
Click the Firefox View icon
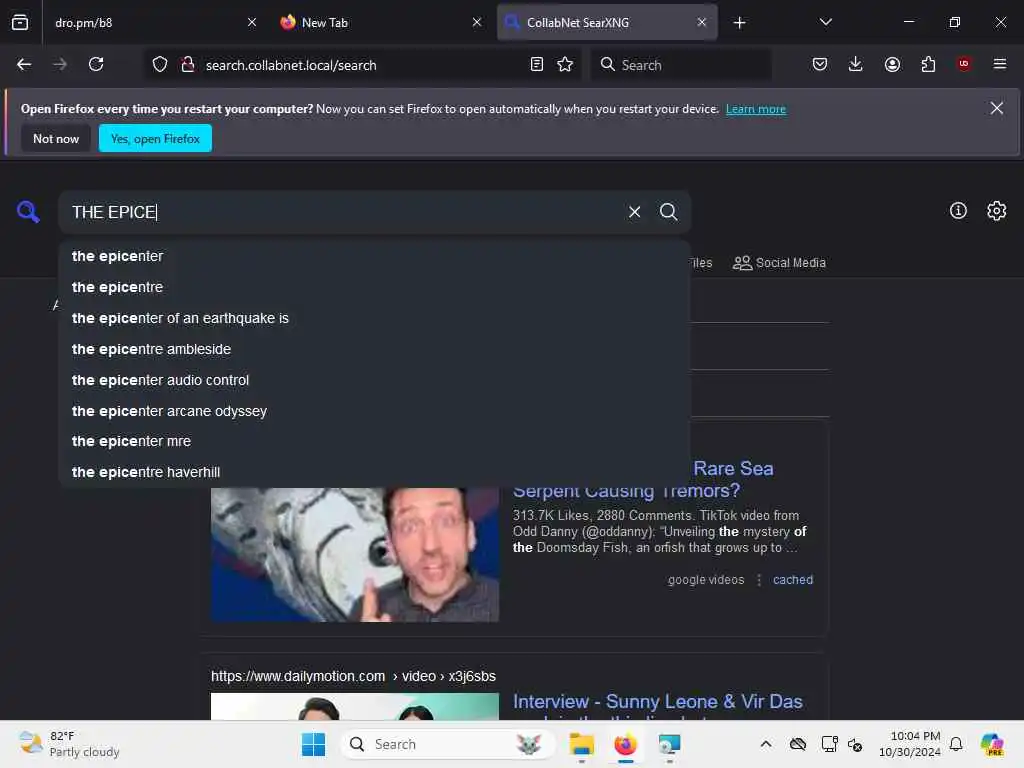pos(20,23)
